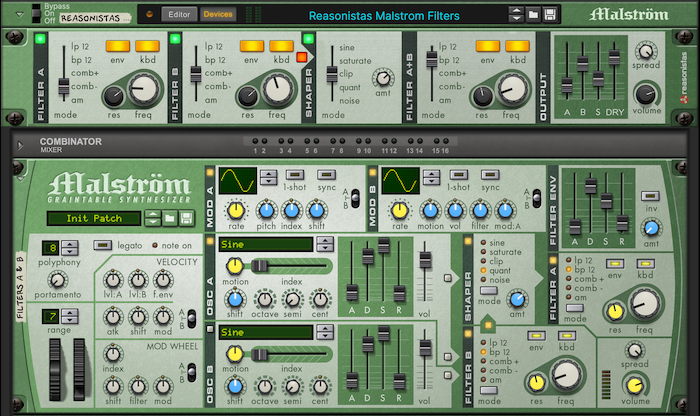The image size is (700, 416).
Task: Adjust Filter A mode slider on Combinator
Action: point(64,85)
